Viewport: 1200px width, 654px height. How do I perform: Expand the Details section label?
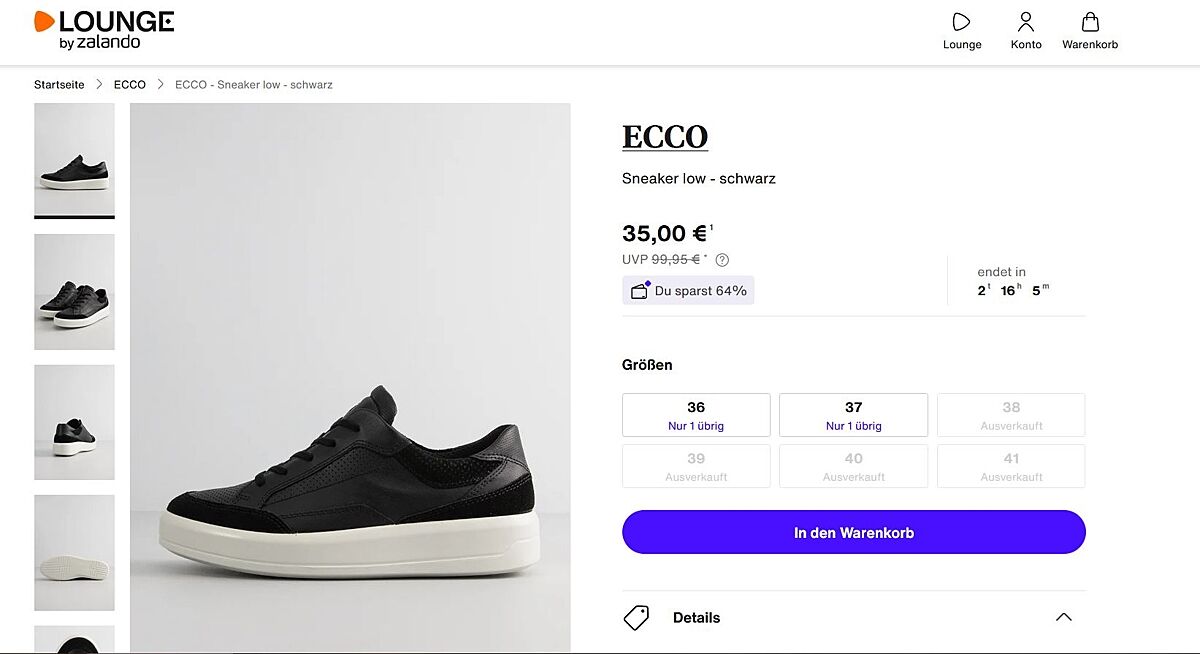click(696, 618)
